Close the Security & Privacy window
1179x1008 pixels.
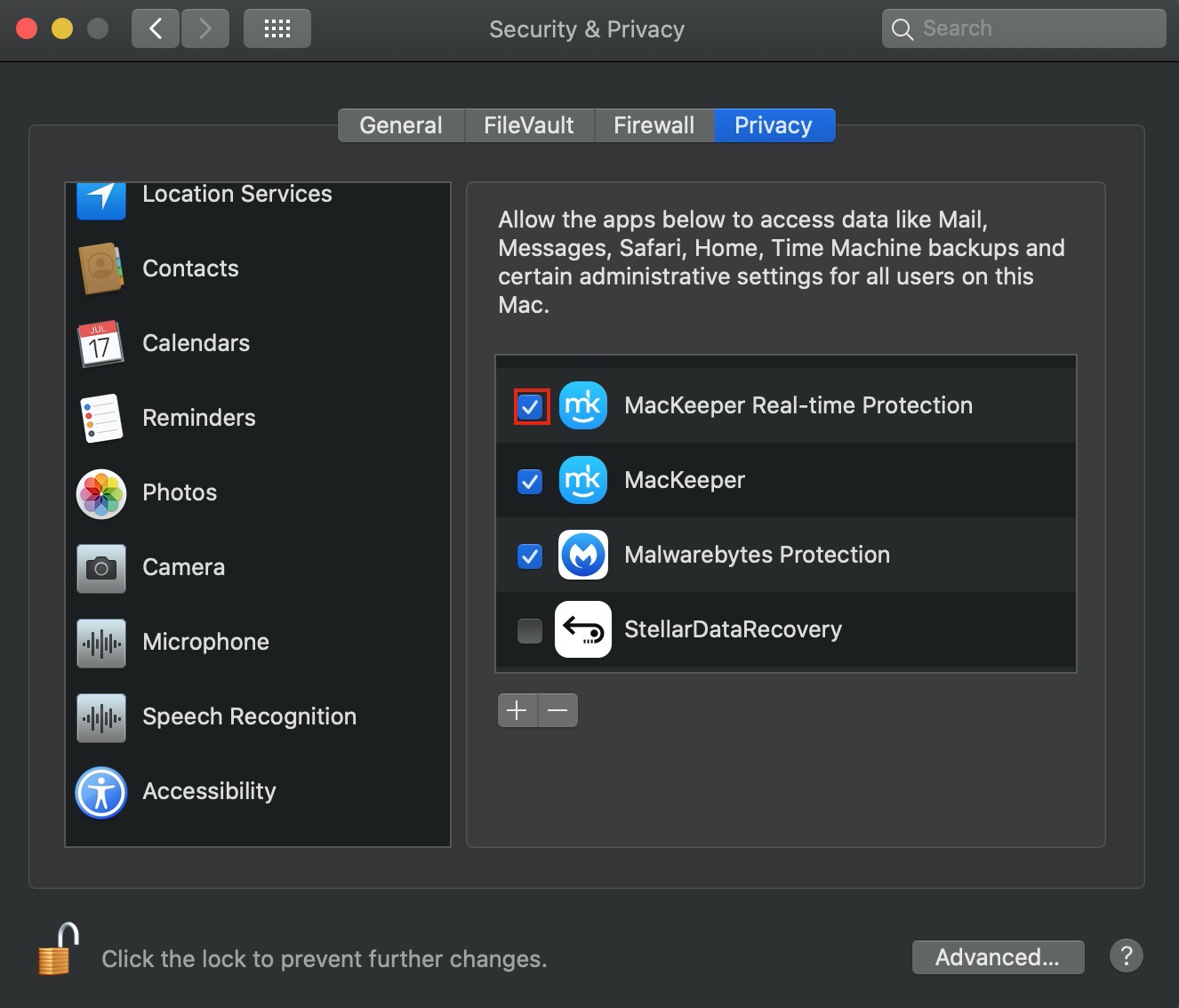[x=27, y=28]
